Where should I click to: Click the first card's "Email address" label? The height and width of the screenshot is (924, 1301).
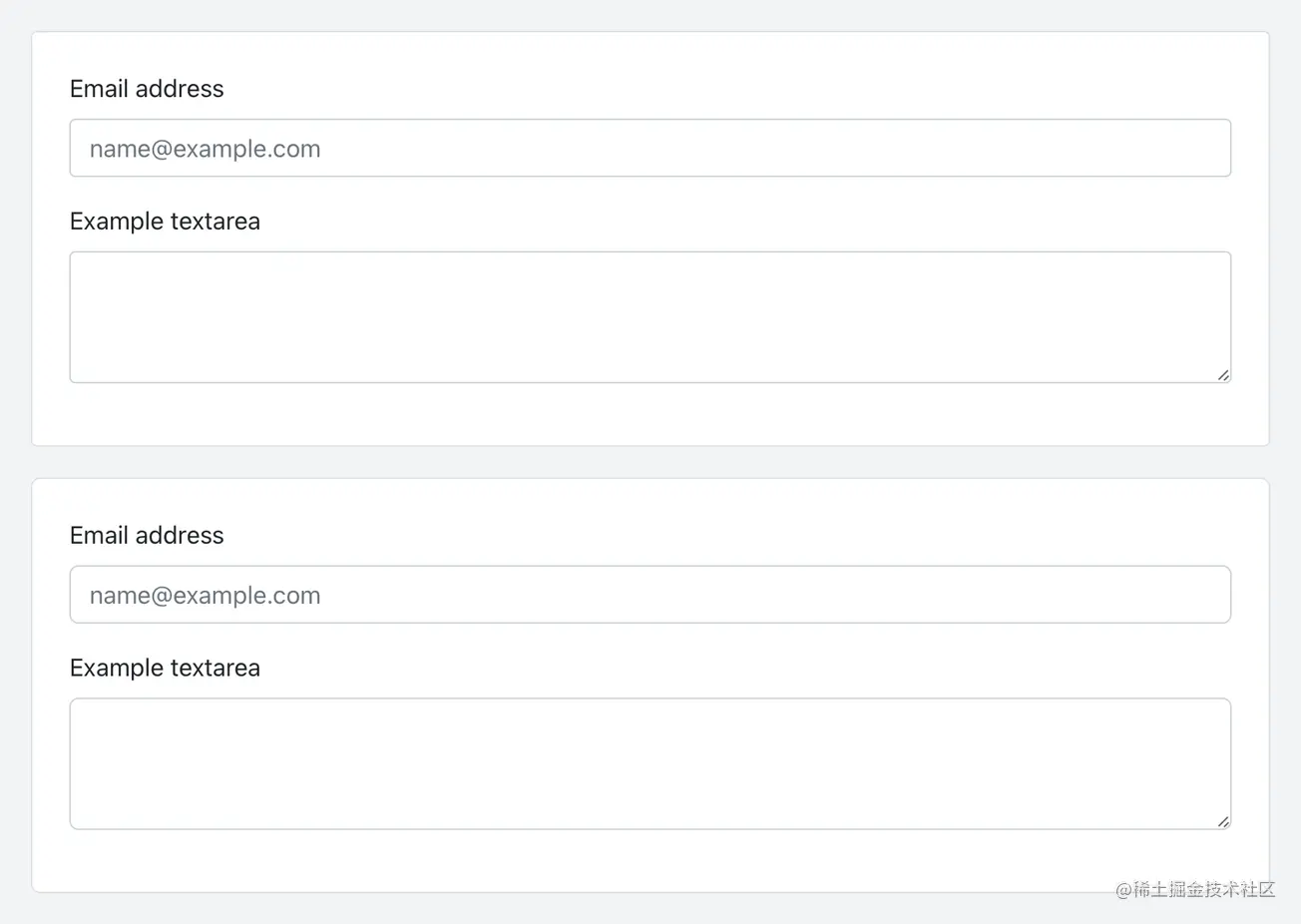pyautogui.click(x=147, y=89)
